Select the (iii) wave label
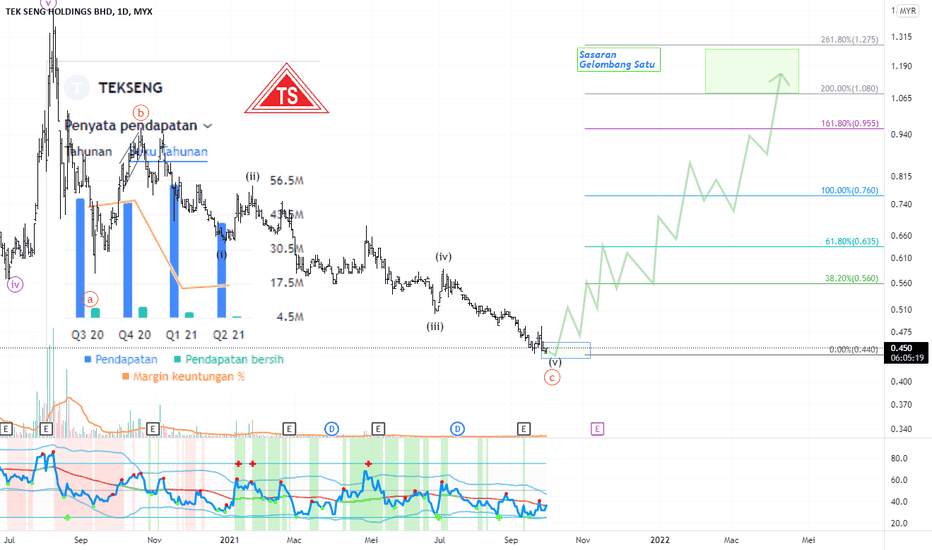The image size is (932, 550). [434, 326]
